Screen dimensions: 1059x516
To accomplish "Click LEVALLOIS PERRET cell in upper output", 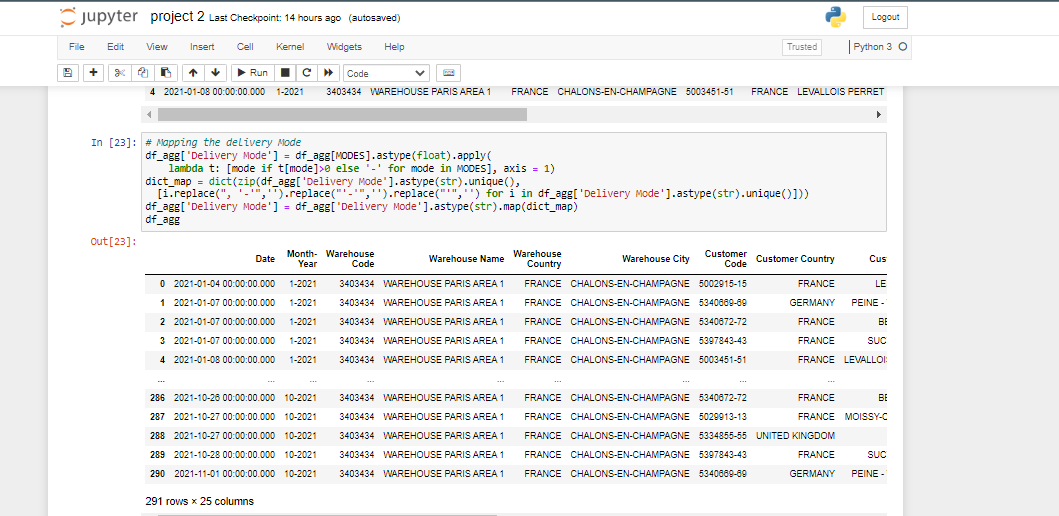I will (x=840, y=91).
